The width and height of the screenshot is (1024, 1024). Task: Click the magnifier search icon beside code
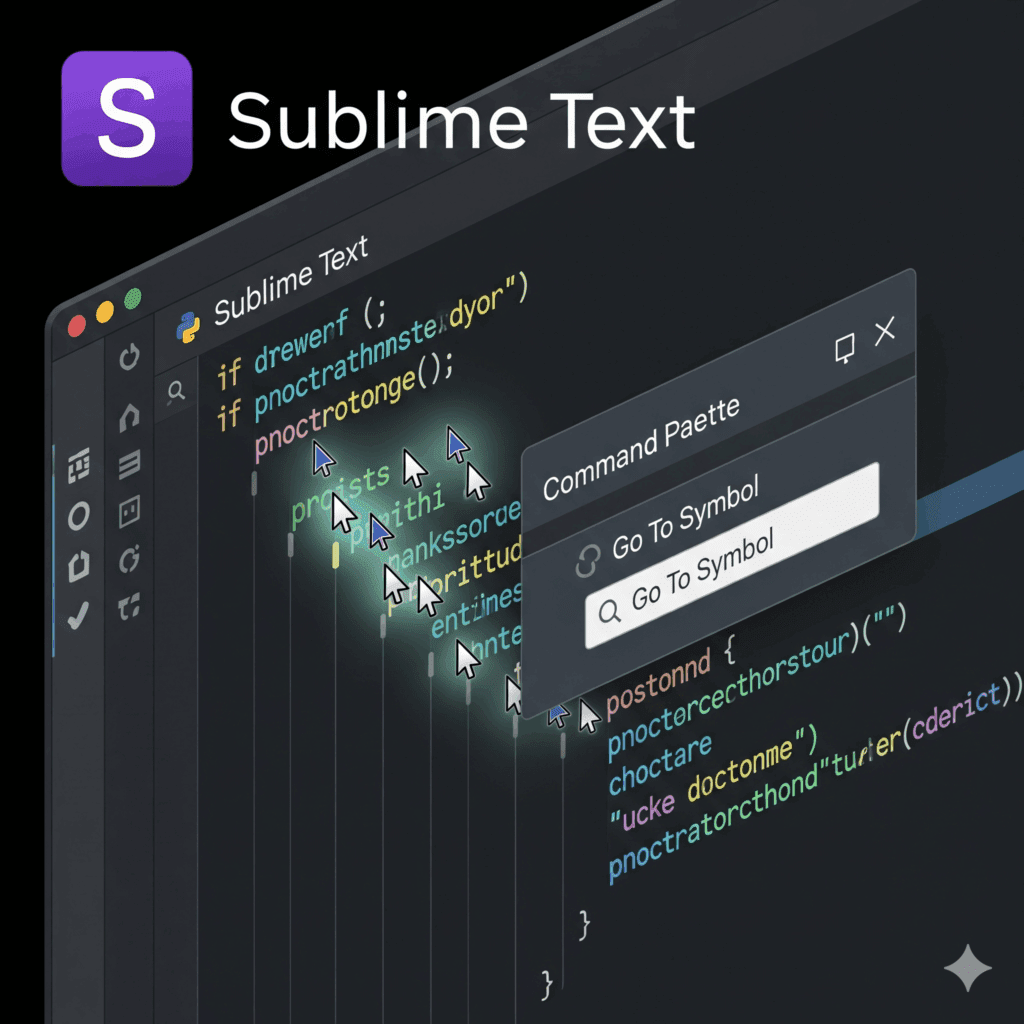[177, 391]
